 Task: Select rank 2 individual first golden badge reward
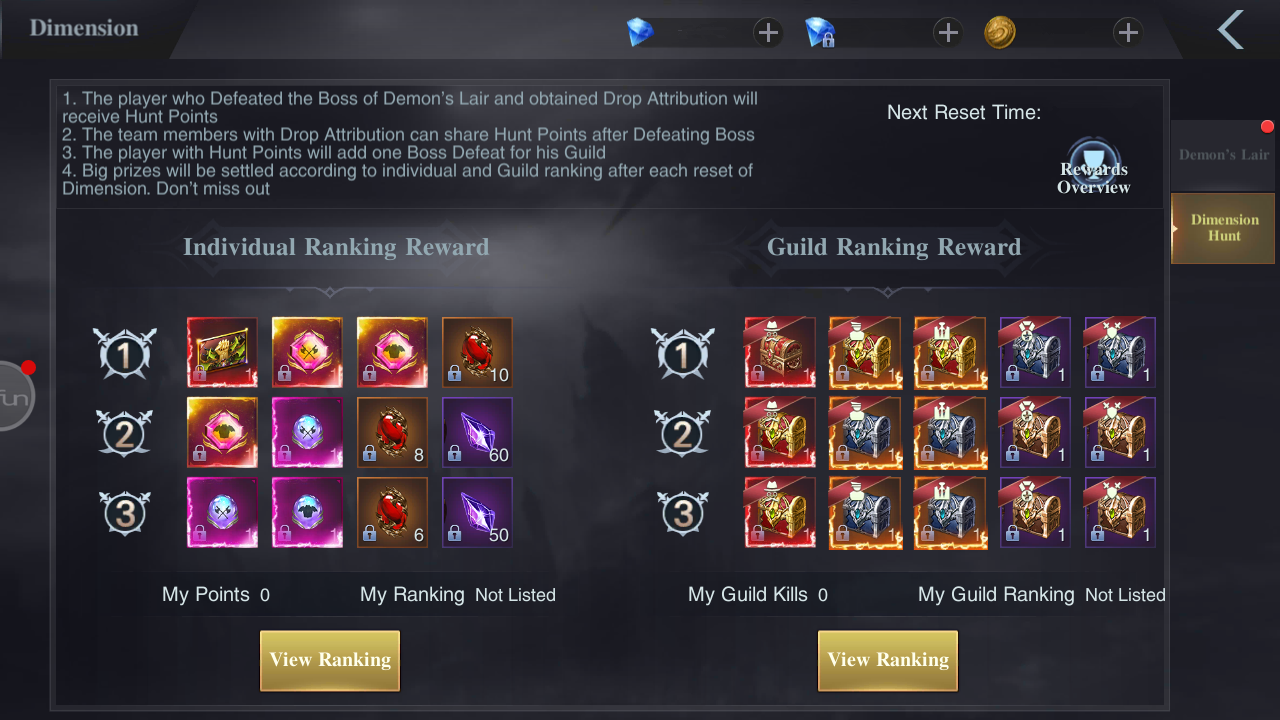(222, 432)
